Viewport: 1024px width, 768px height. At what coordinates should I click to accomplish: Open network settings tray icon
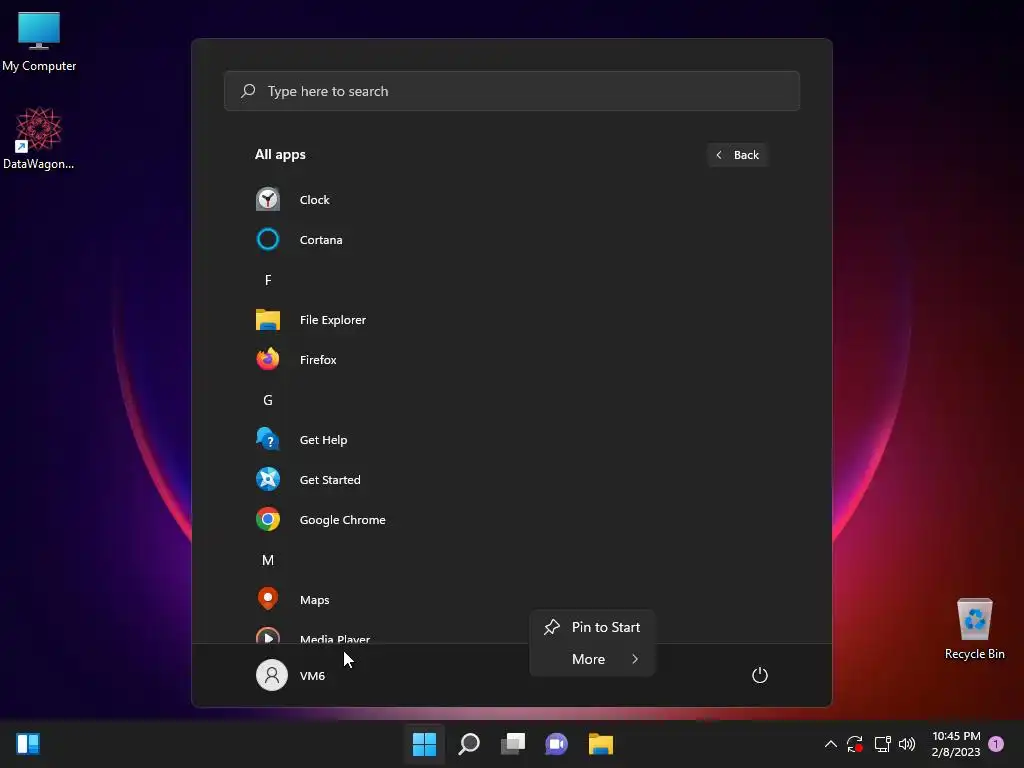(x=882, y=744)
